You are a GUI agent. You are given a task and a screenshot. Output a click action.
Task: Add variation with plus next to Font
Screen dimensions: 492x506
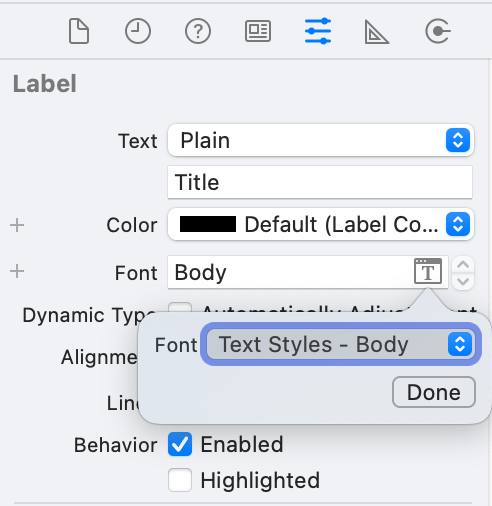point(17,271)
